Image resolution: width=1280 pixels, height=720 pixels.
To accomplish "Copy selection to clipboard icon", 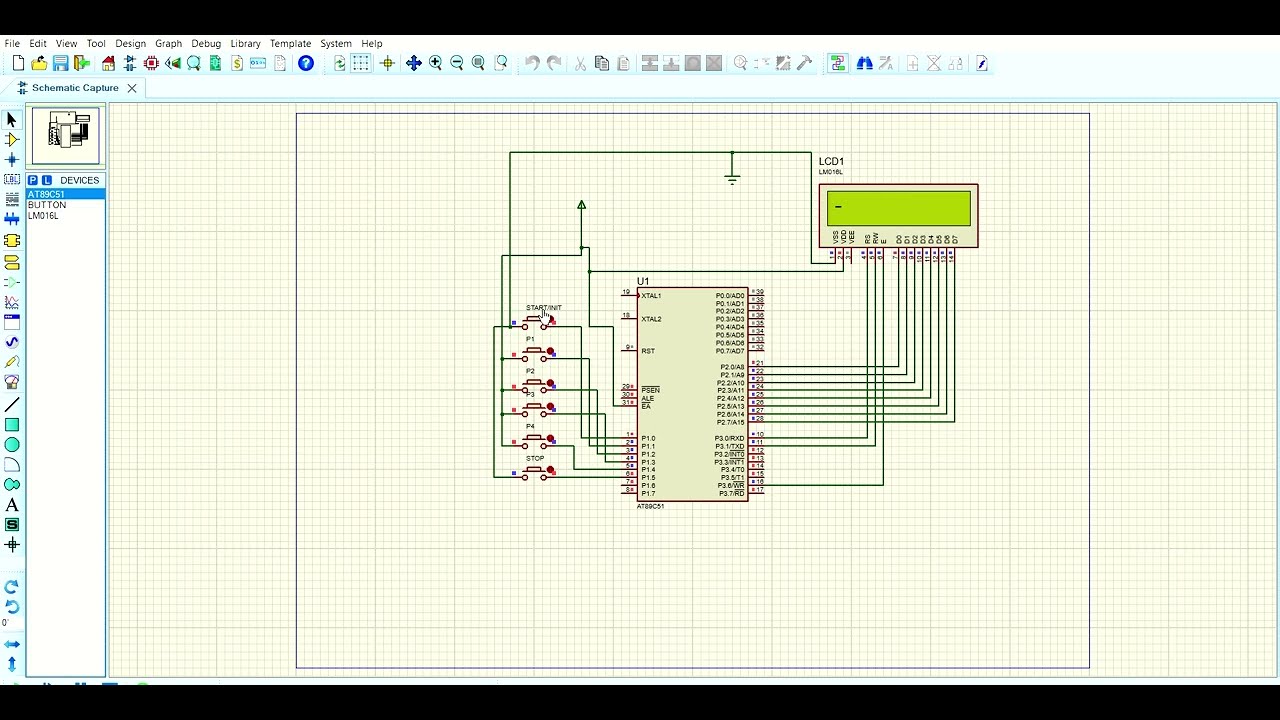I will (601, 63).
